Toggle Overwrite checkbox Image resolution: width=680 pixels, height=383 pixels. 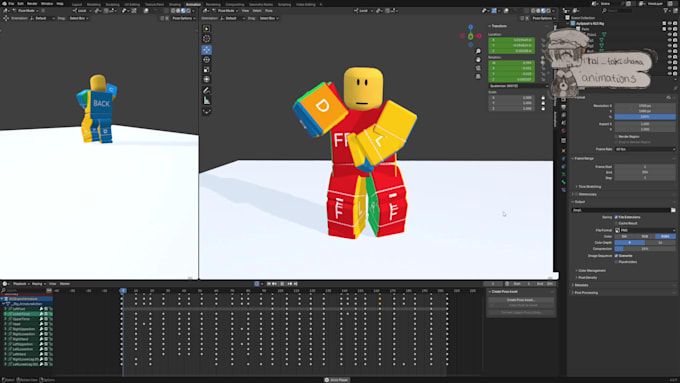pyautogui.click(x=616, y=256)
